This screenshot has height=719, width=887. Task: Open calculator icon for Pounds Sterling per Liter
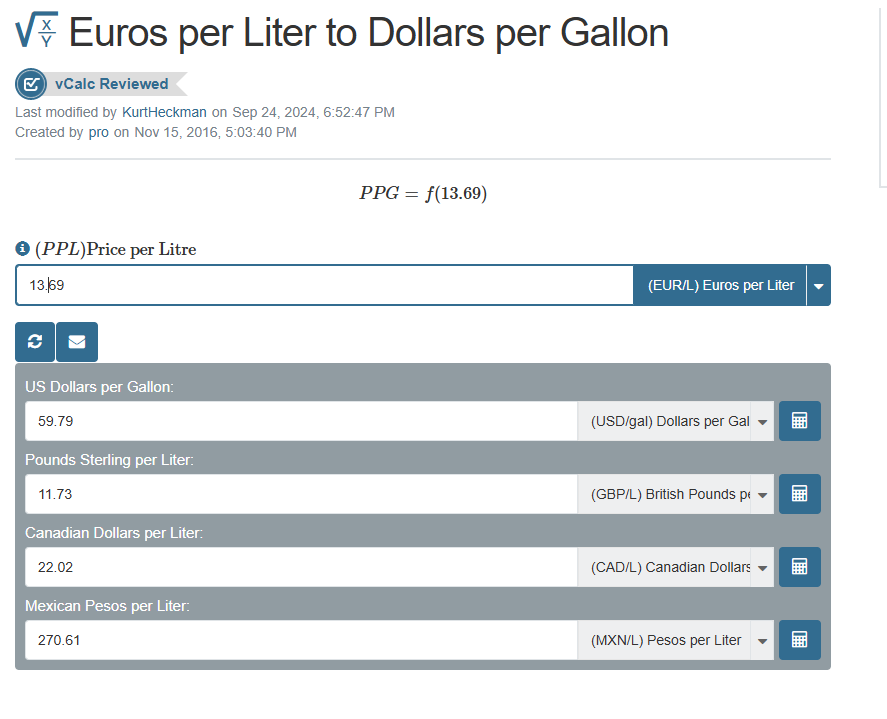click(799, 494)
